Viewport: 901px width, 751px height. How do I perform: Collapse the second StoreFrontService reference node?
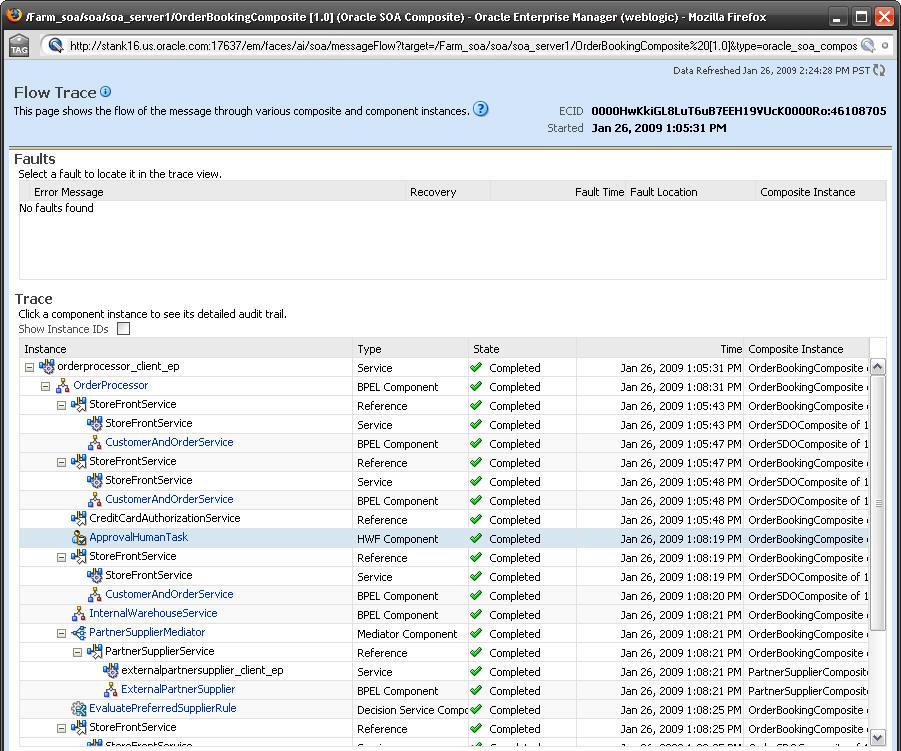[61, 462]
